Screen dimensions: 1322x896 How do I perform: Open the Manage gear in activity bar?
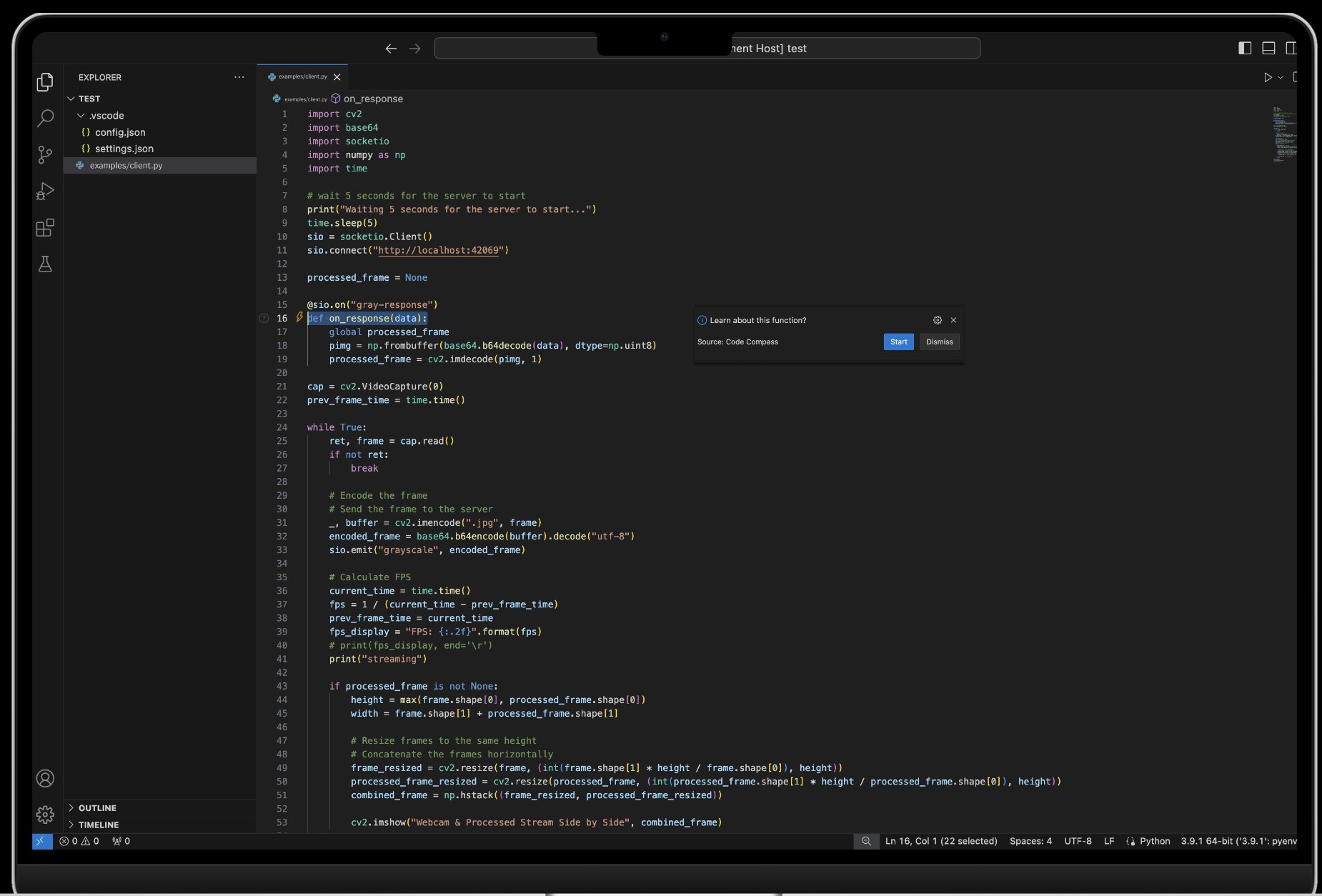click(x=45, y=815)
